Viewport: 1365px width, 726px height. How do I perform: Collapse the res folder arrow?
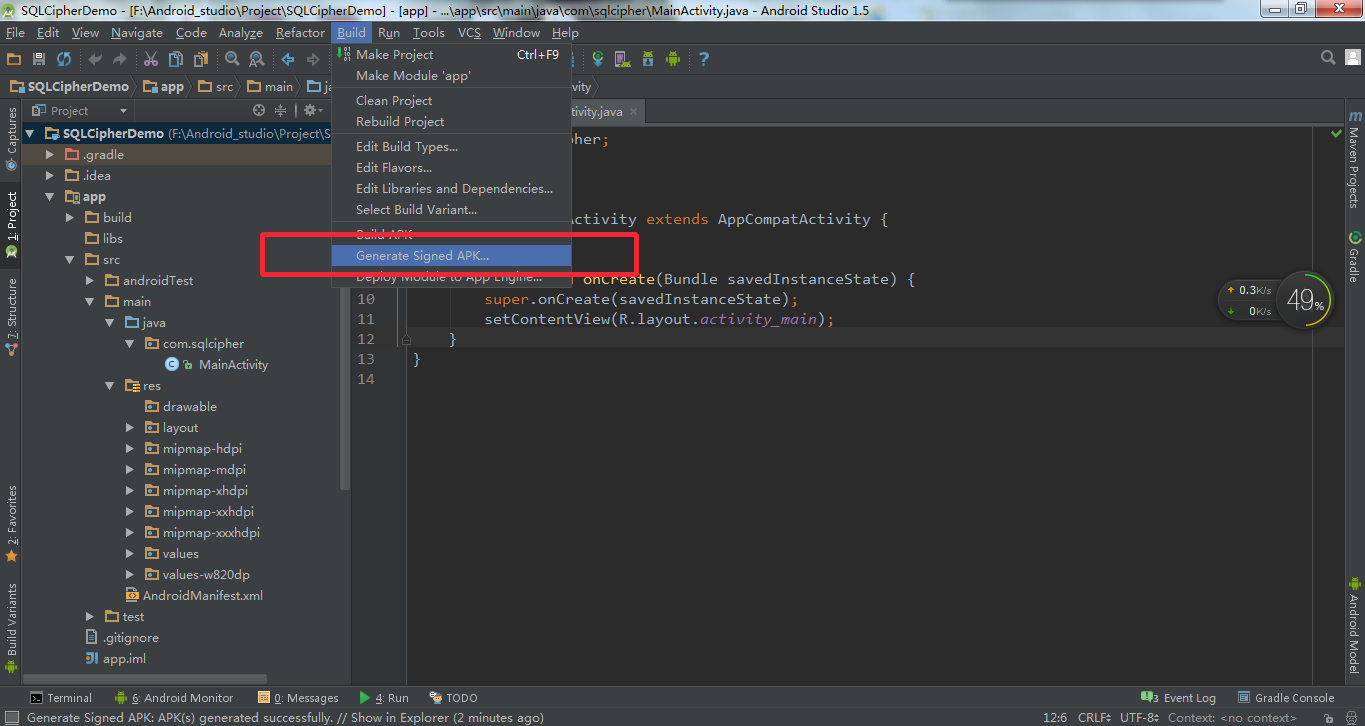pyautogui.click(x=110, y=385)
